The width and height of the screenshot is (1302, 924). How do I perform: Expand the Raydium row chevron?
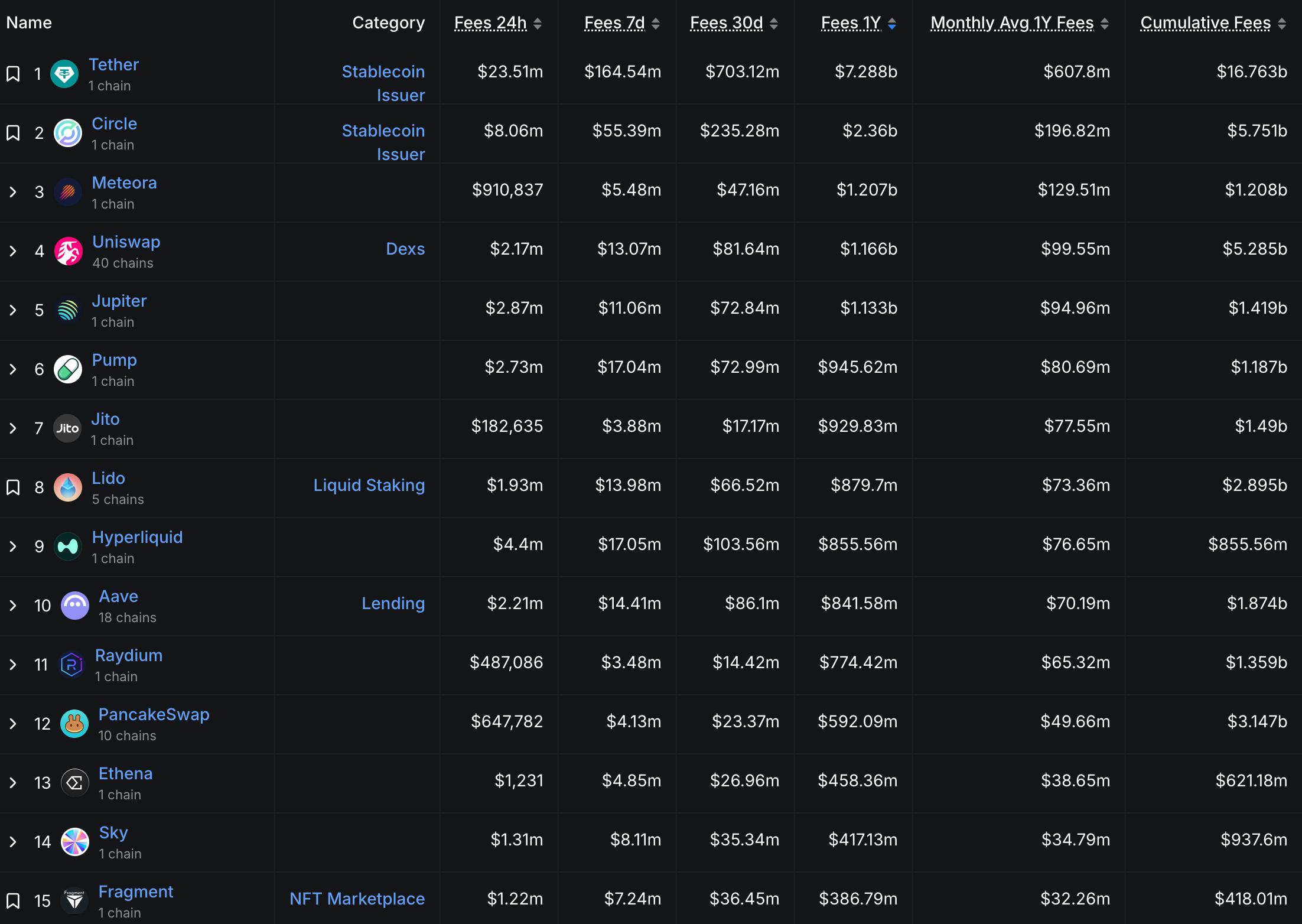click(x=13, y=665)
